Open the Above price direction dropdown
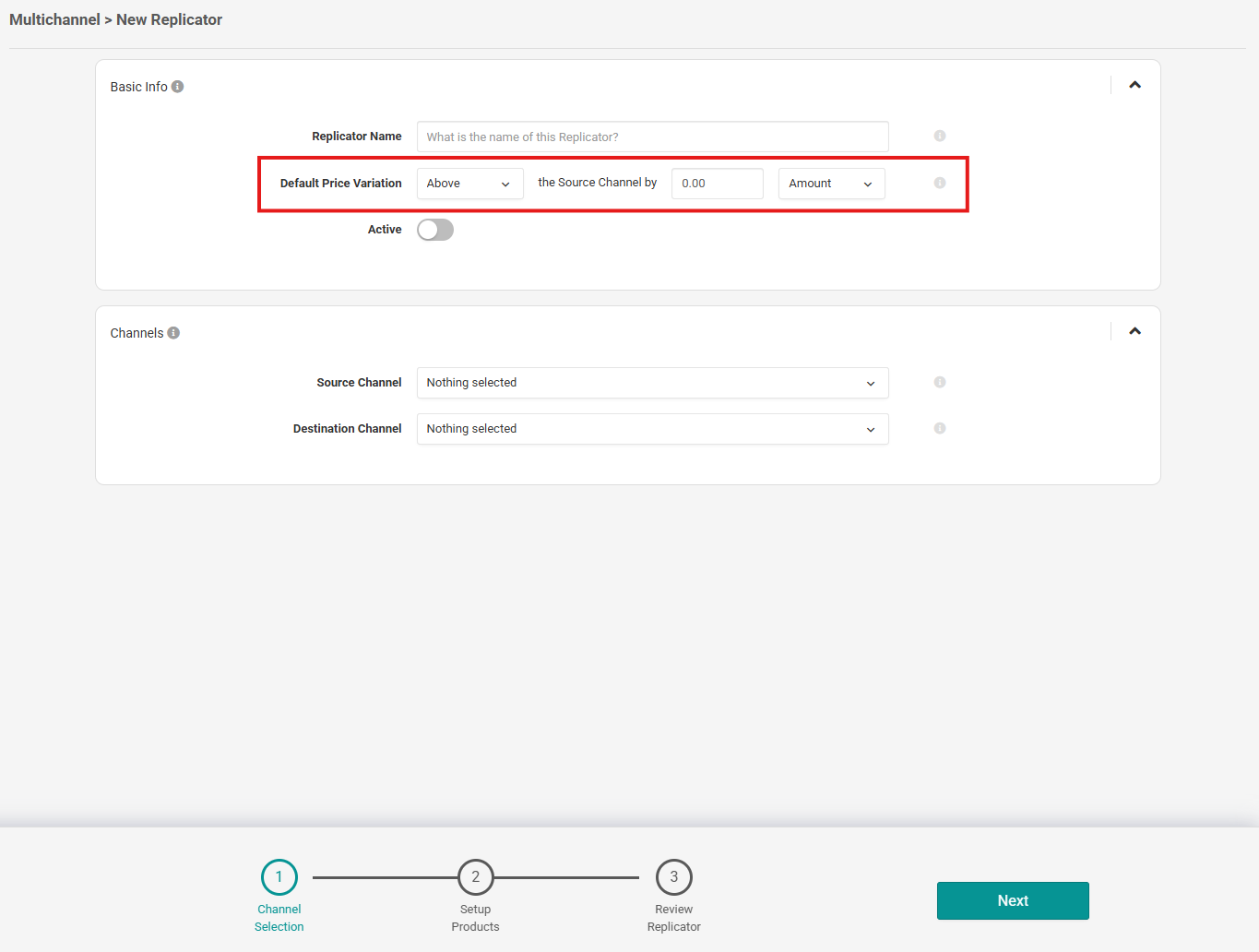The image size is (1259, 952). click(470, 184)
